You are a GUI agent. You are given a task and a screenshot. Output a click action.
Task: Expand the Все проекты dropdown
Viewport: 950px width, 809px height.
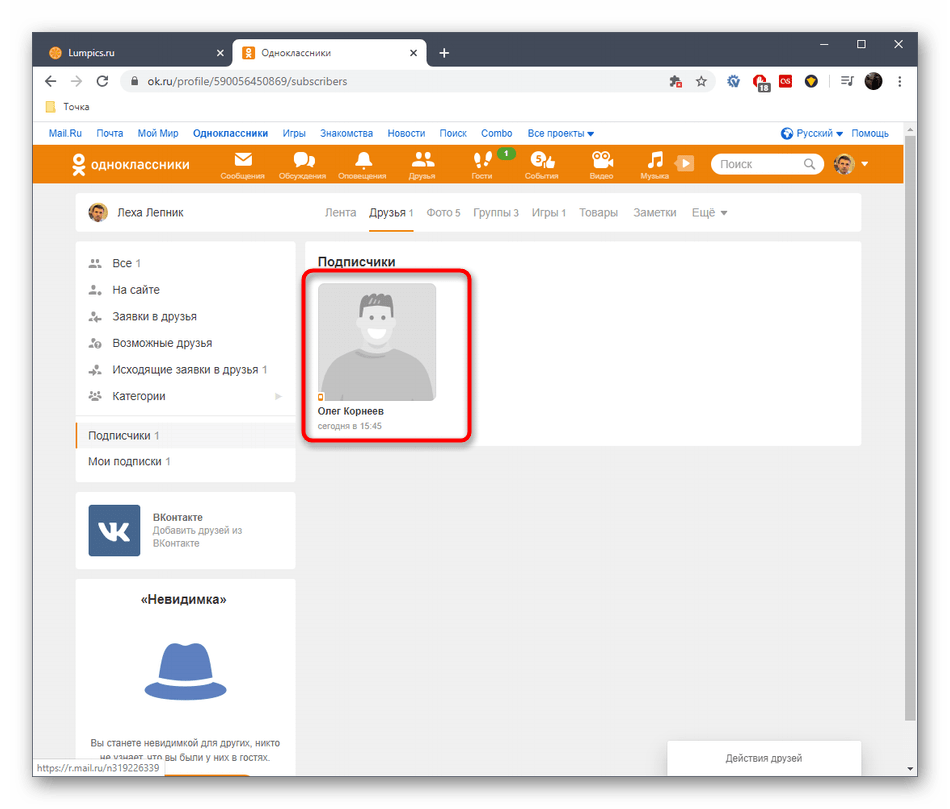pos(558,132)
